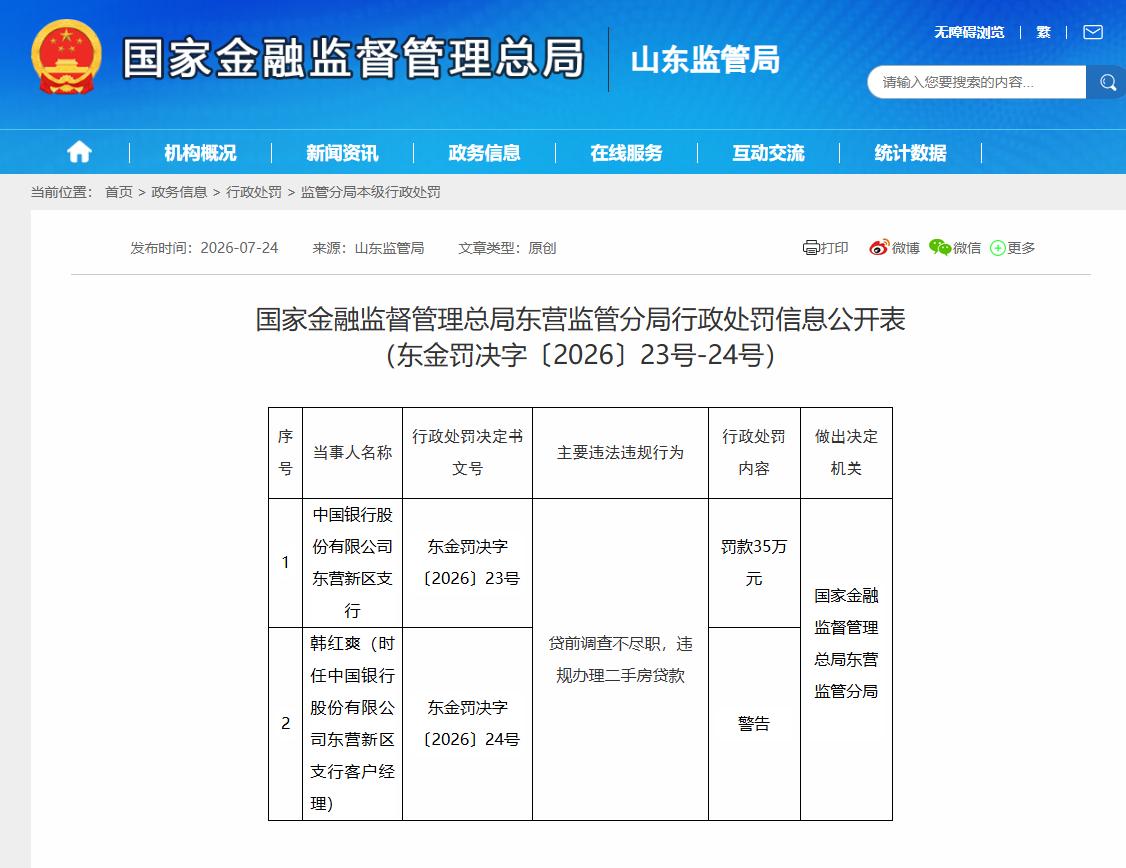Click the 主要违法违规行为 column header

620,453
